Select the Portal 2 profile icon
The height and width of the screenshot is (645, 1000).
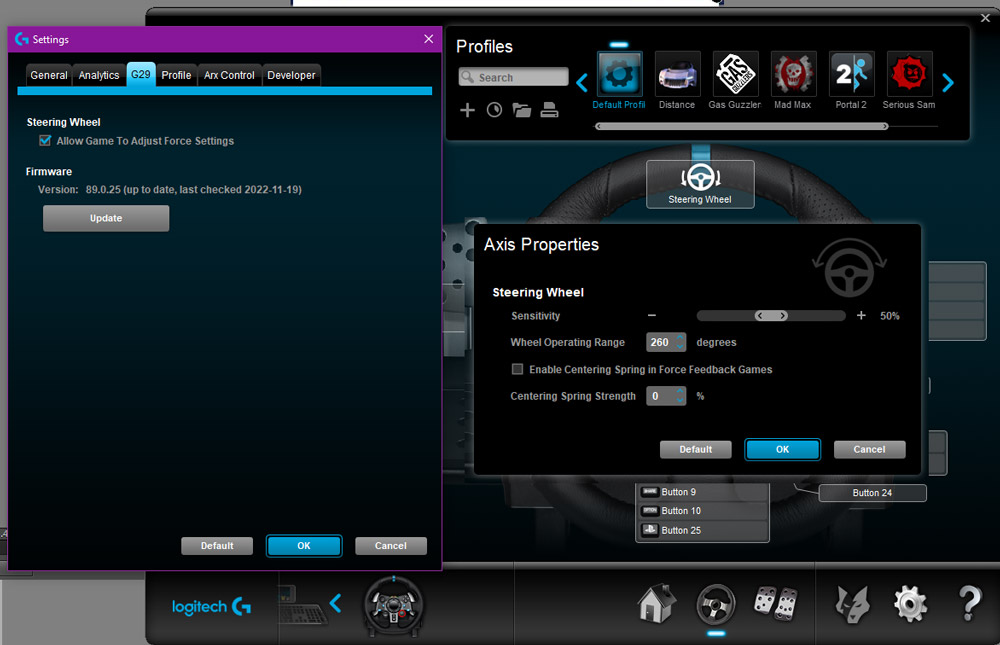pyautogui.click(x=851, y=73)
